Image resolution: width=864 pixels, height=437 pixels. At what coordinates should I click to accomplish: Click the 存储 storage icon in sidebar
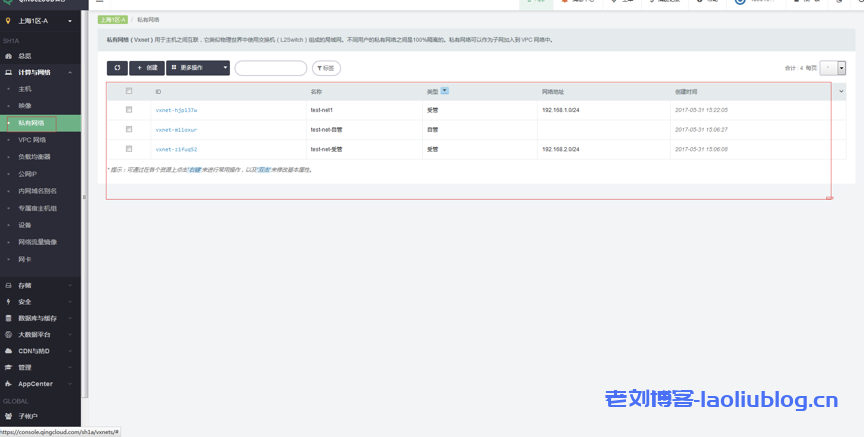click(8, 285)
